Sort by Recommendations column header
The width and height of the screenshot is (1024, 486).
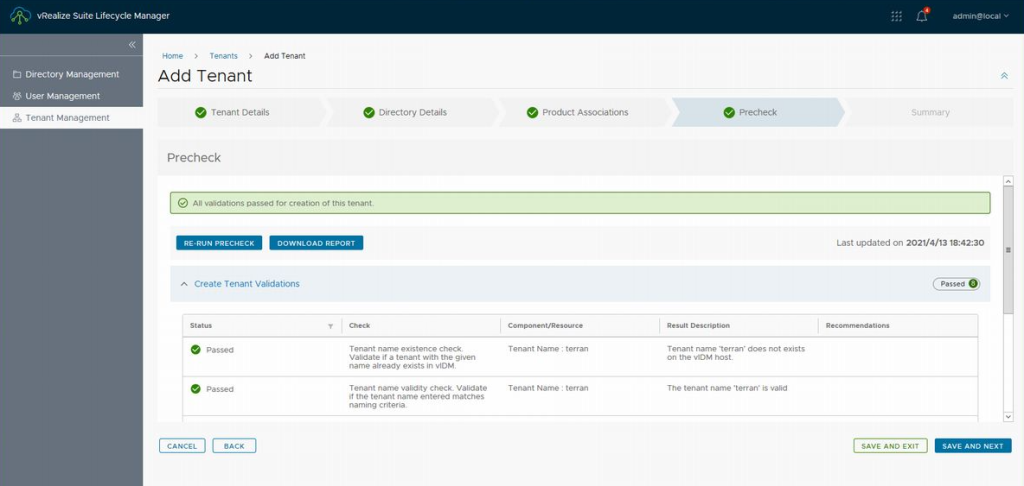(x=857, y=325)
